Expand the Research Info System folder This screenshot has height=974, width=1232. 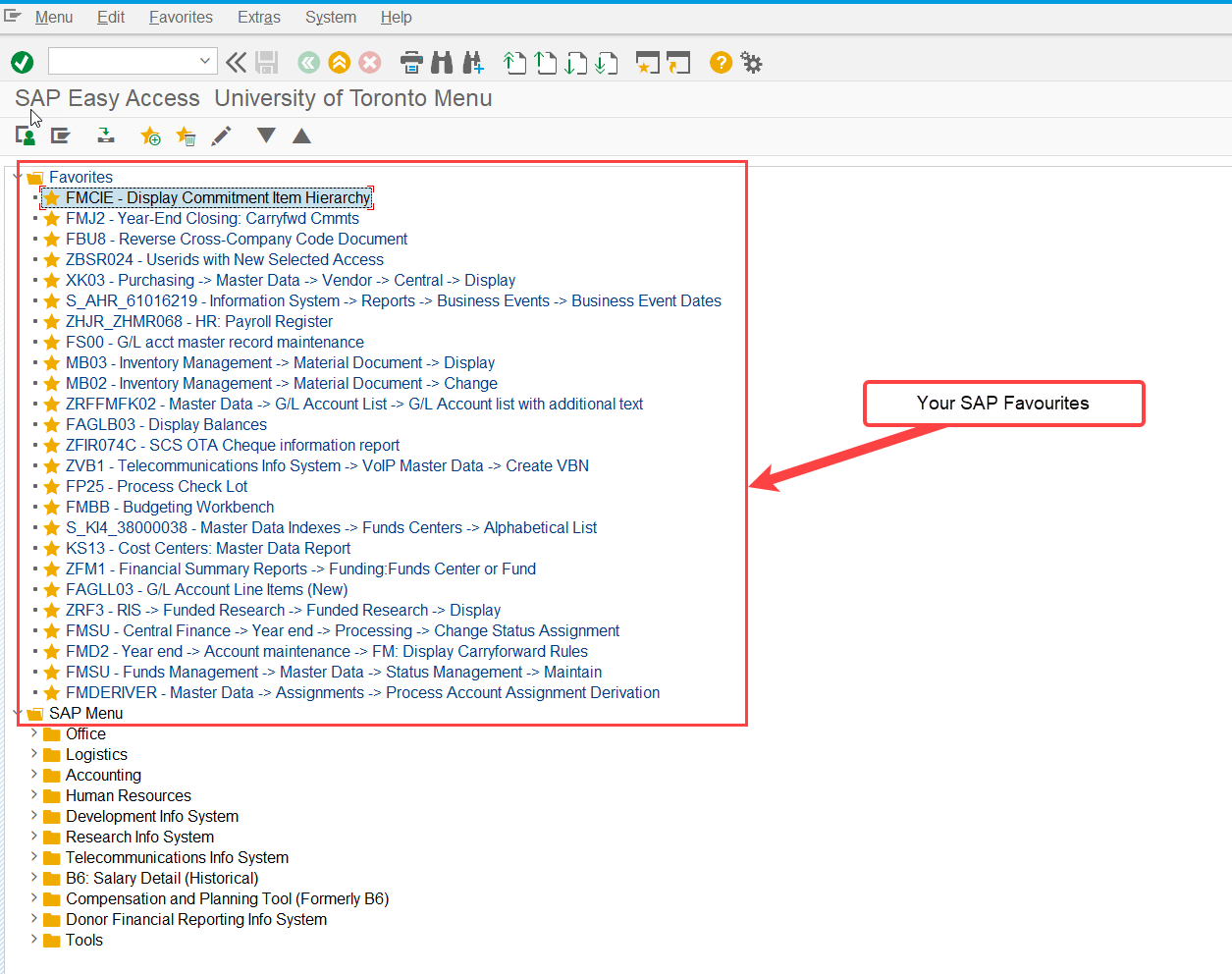(33, 837)
